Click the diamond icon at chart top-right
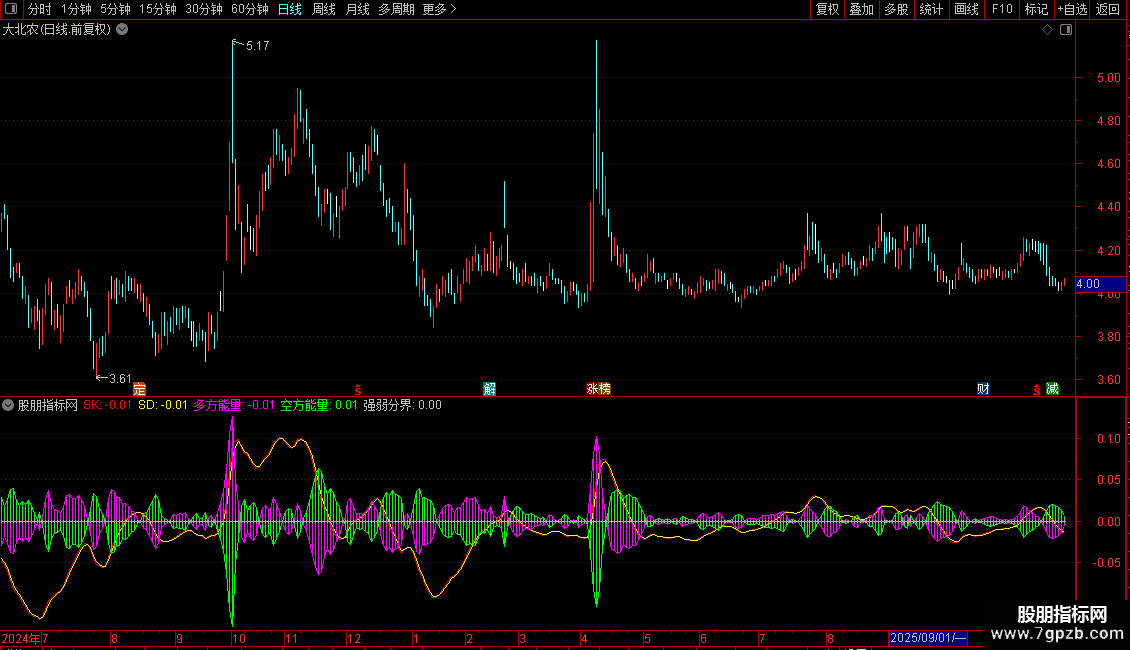 [1047, 30]
